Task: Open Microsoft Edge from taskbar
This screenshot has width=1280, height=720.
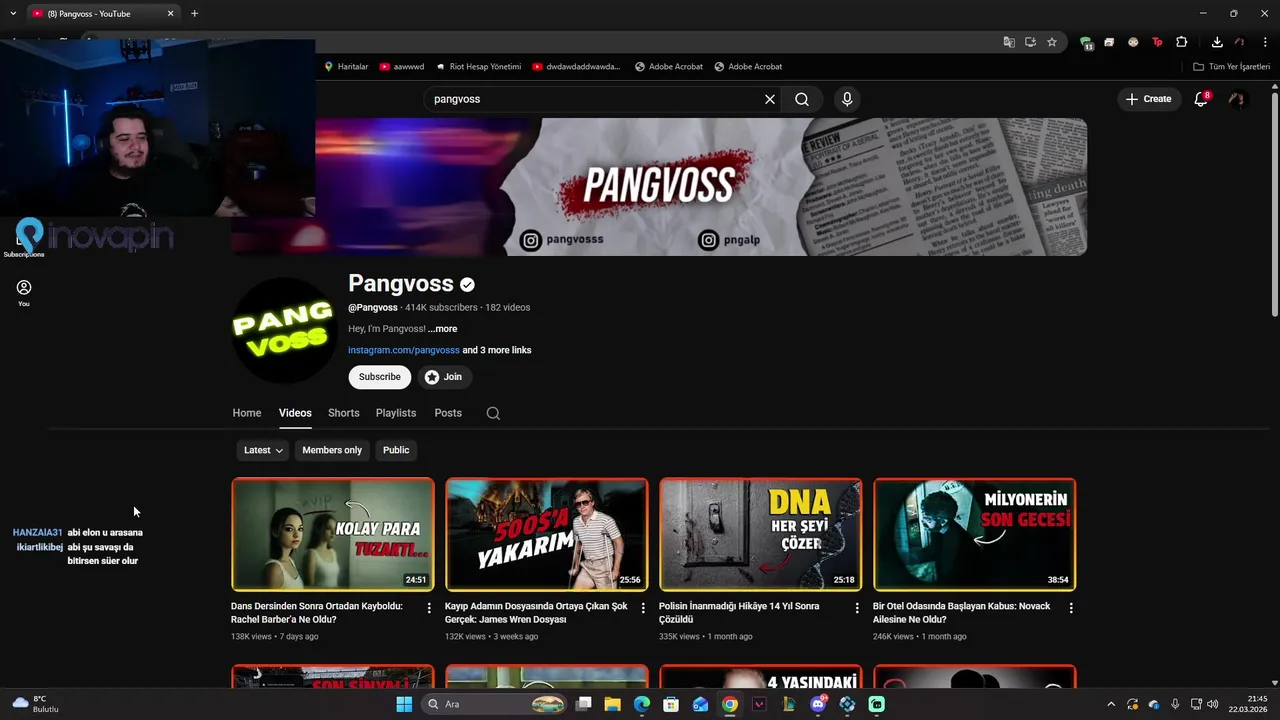Action: (642, 704)
